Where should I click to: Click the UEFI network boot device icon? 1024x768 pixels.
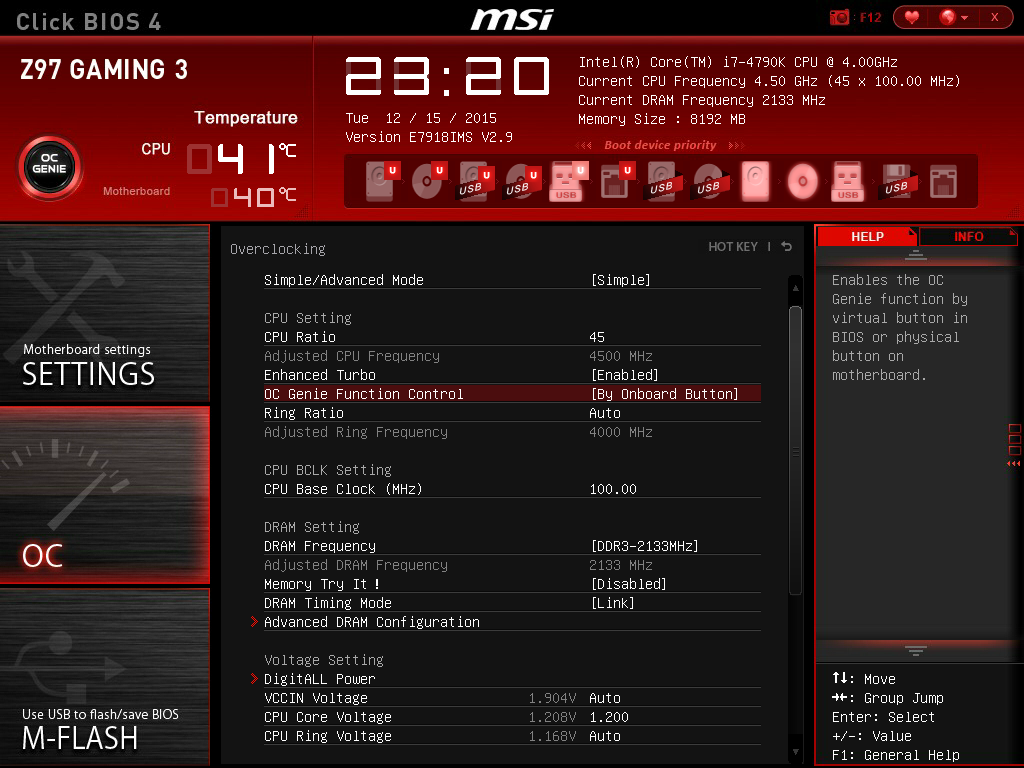(616, 181)
